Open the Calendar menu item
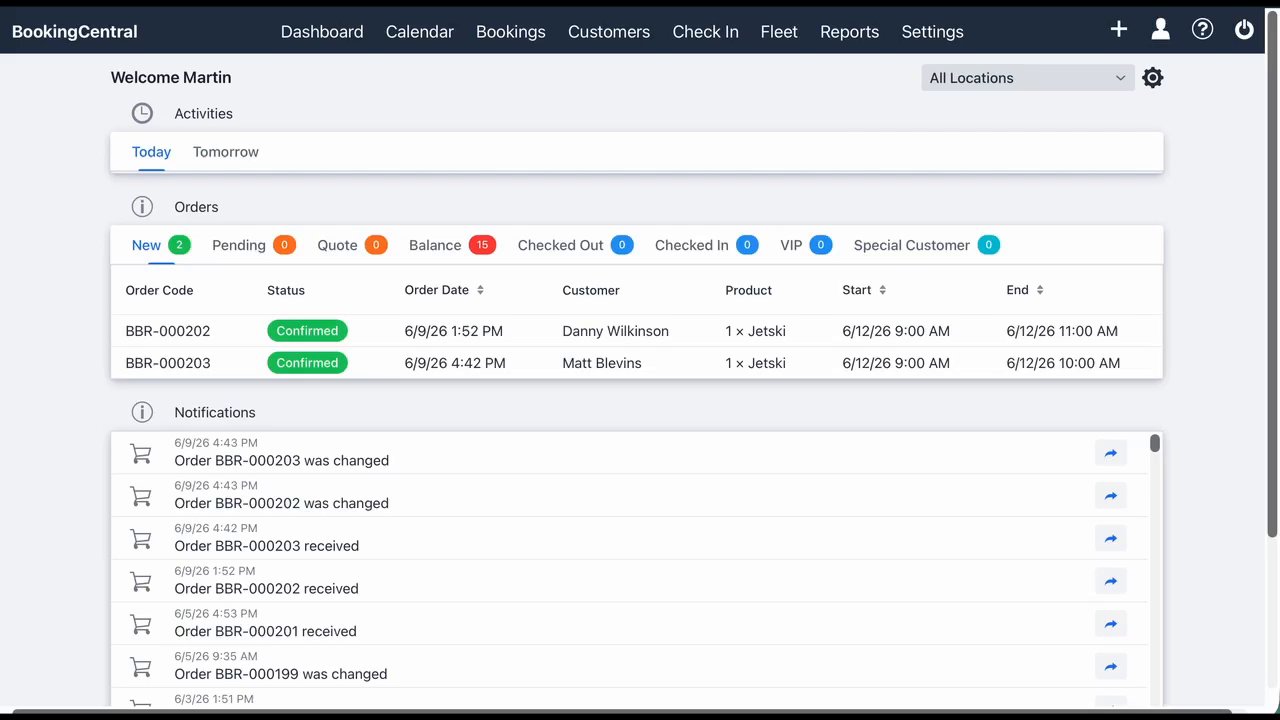This screenshot has width=1280, height=720. click(x=420, y=31)
